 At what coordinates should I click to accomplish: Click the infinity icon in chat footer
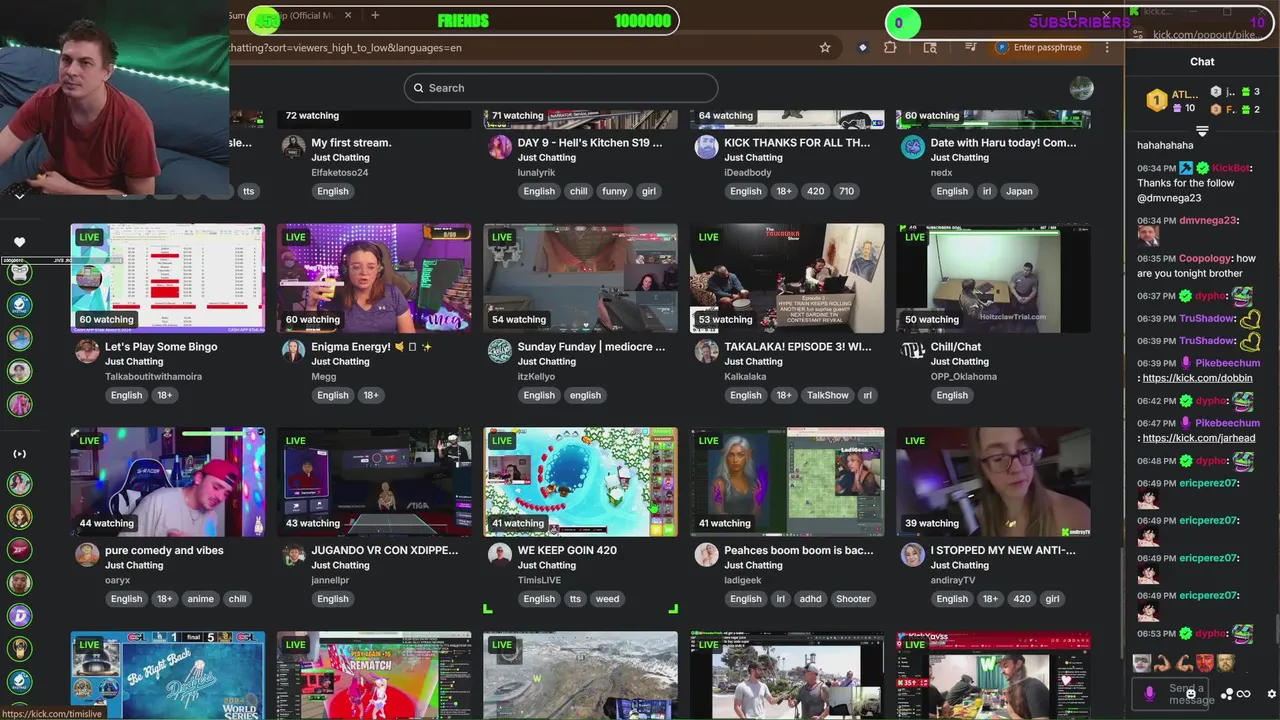1244,694
